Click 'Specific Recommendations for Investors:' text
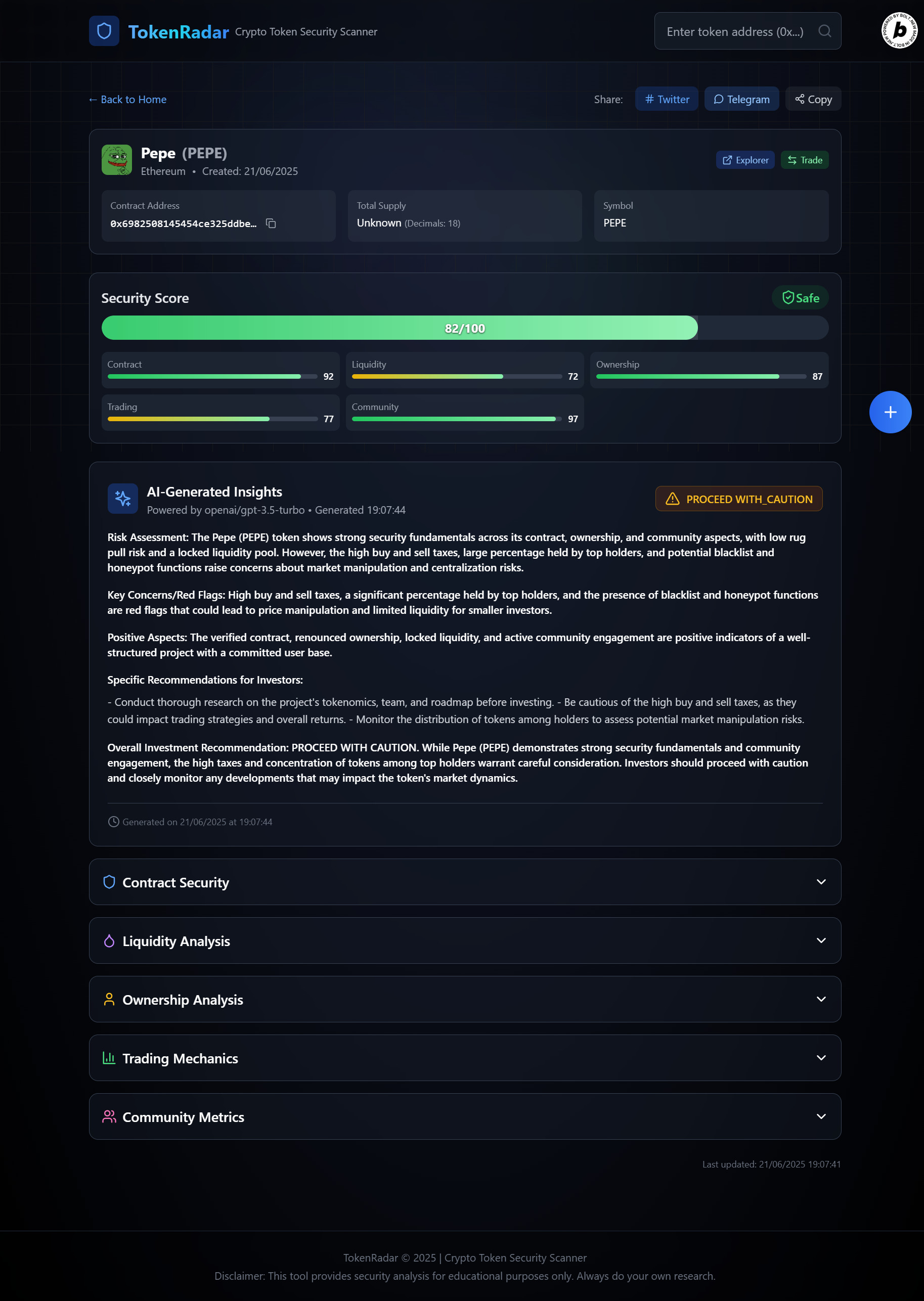The width and height of the screenshot is (924, 1301). (x=205, y=680)
